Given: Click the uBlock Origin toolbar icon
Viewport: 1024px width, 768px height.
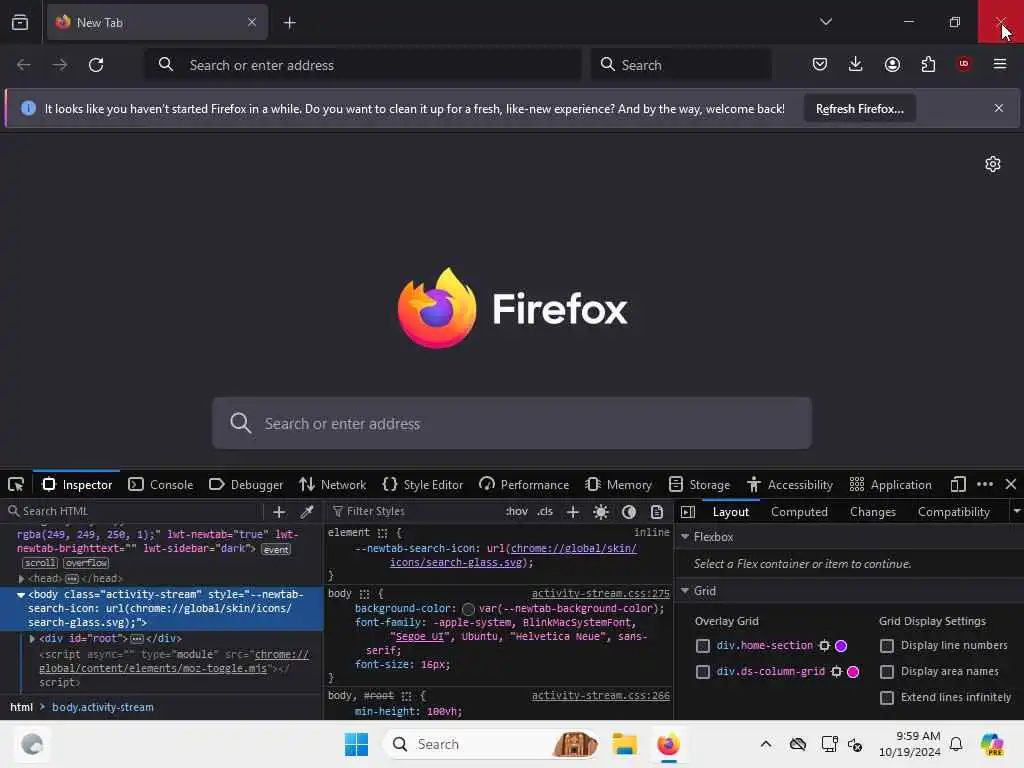Looking at the screenshot, I should pos(963,63).
